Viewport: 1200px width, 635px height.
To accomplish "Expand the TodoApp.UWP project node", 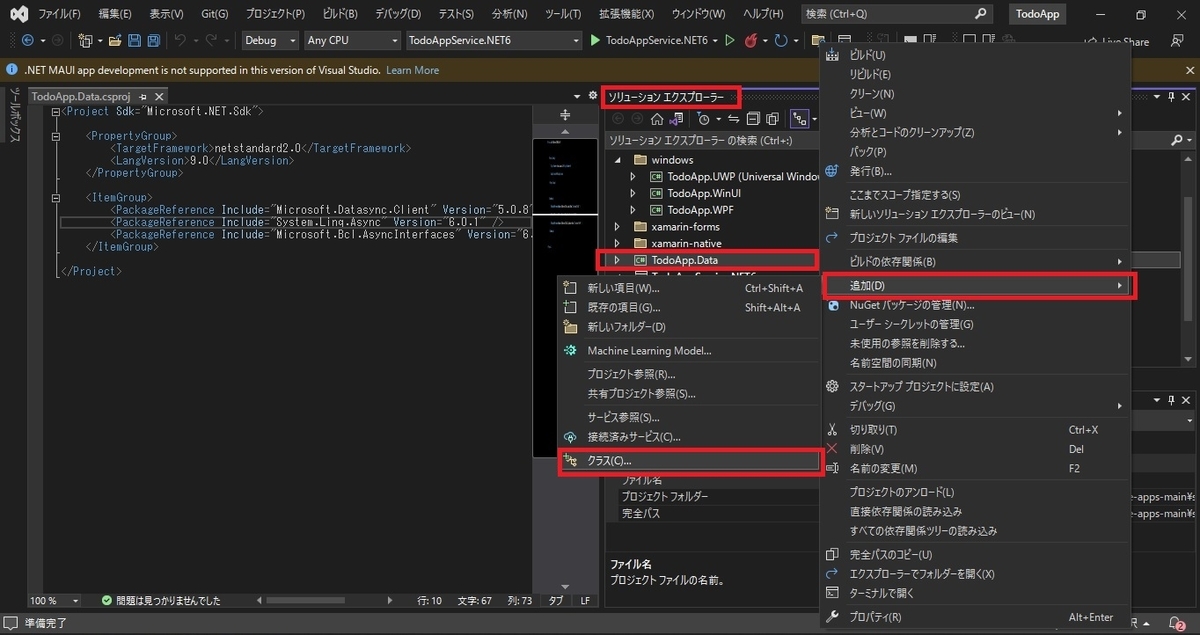I will click(x=632, y=177).
